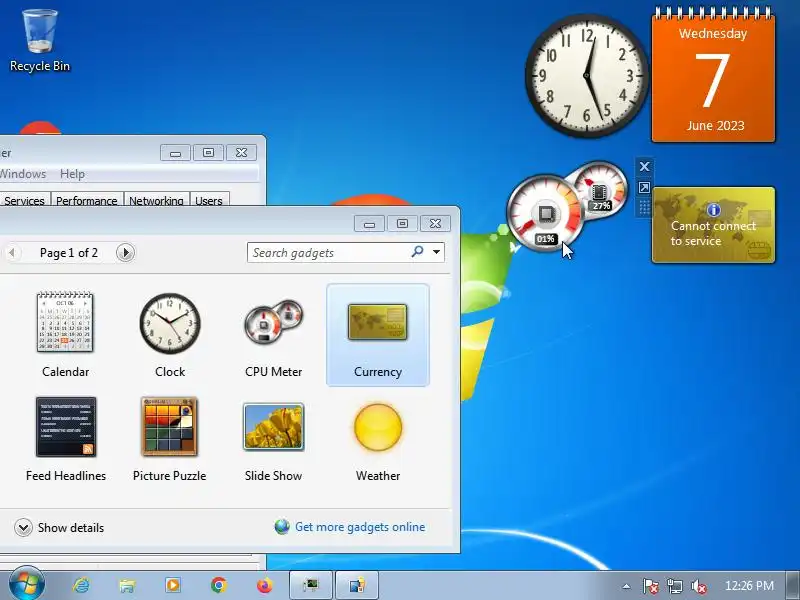Grab the CPU Meter gadget drag handle

(644, 207)
